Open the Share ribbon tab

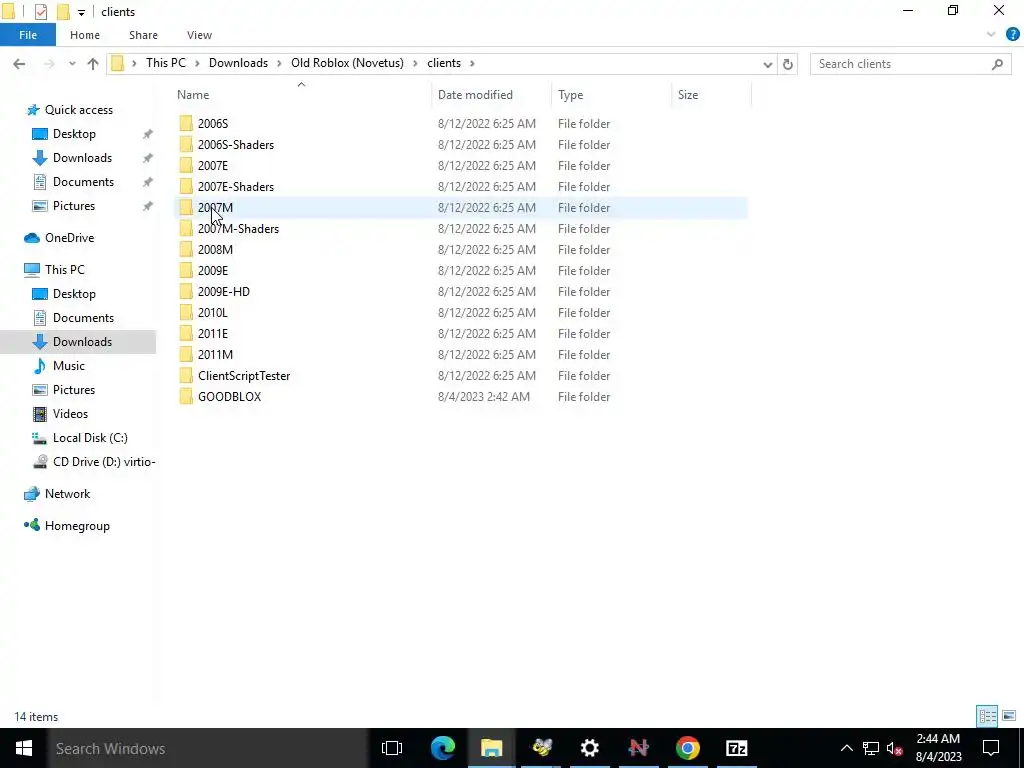click(x=143, y=35)
